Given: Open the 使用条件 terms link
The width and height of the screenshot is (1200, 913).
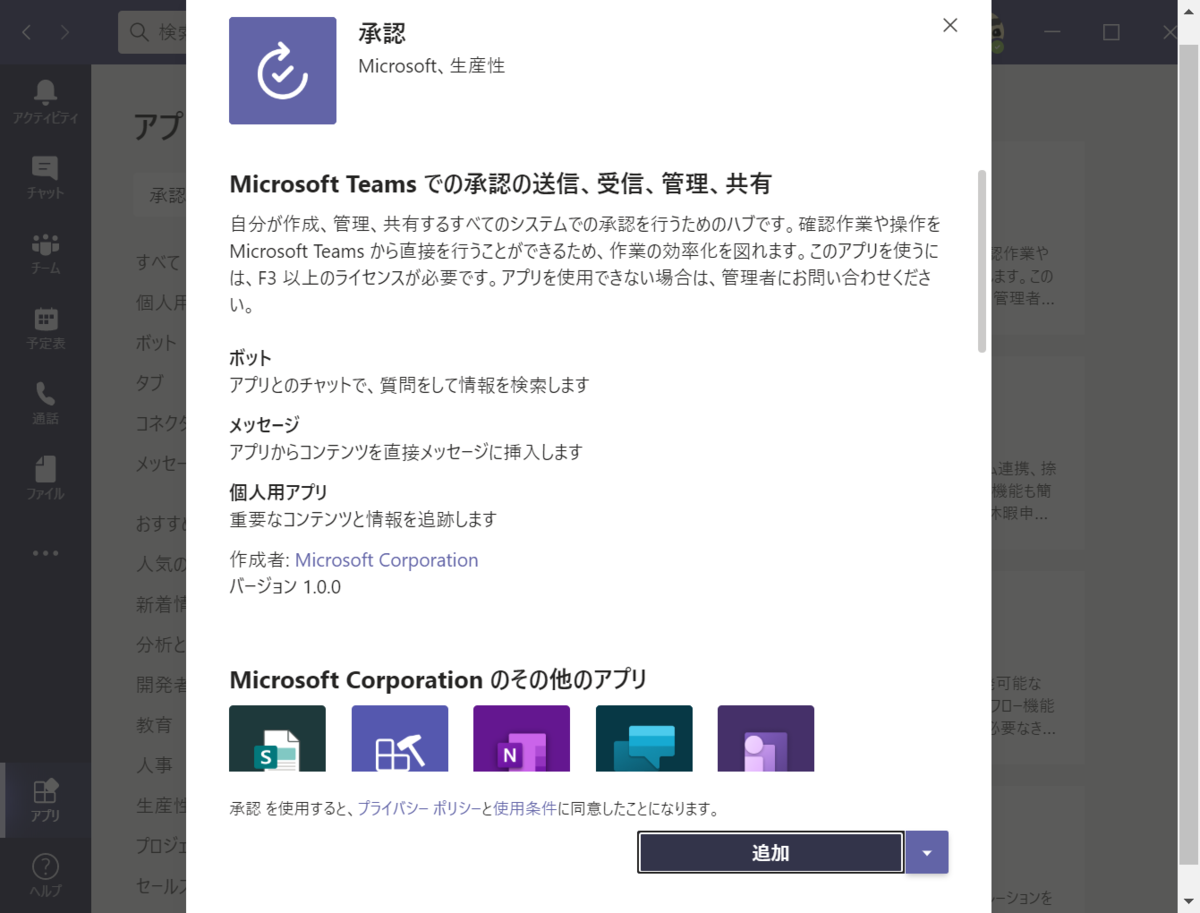Looking at the screenshot, I should [x=525, y=808].
